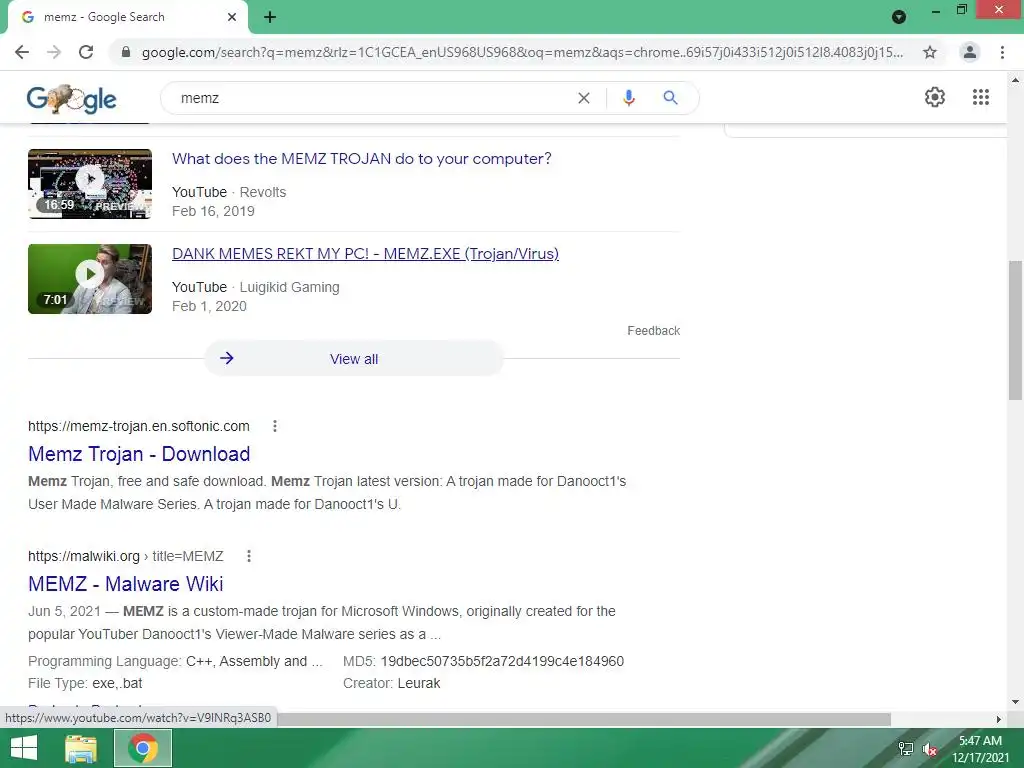This screenshot has width=1024, height=768.
Task: Go back to the previous page
Action: (22, 52)
